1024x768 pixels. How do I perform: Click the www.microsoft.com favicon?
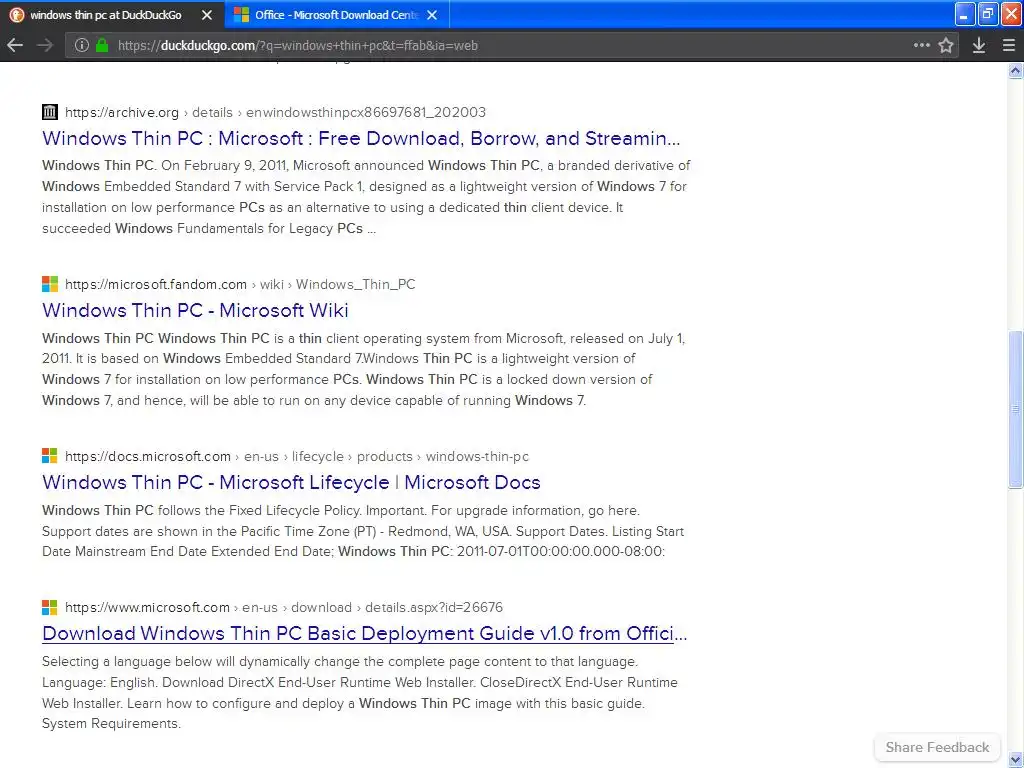tap(50, 607)
